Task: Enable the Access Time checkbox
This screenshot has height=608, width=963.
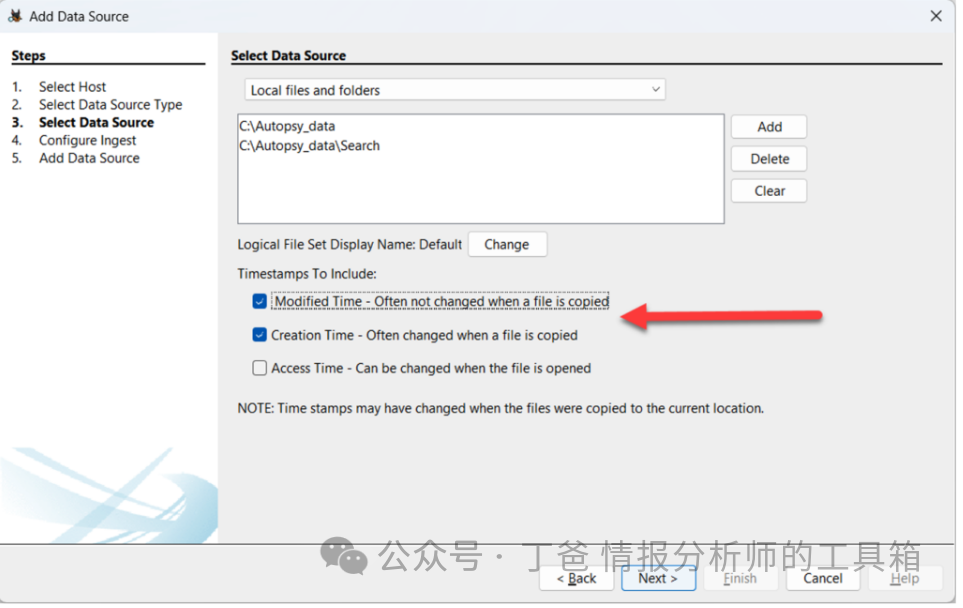Action: click(x=261, y=370)
